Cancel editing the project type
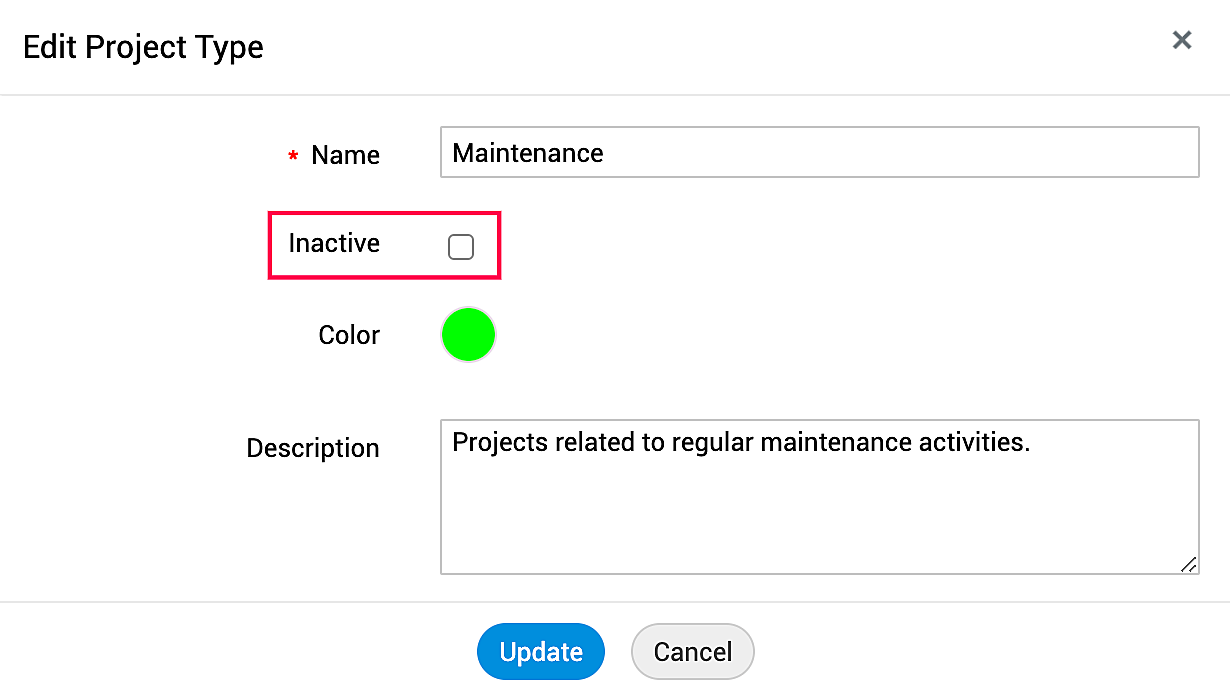 pyautogui.click(x=693, y=652)
